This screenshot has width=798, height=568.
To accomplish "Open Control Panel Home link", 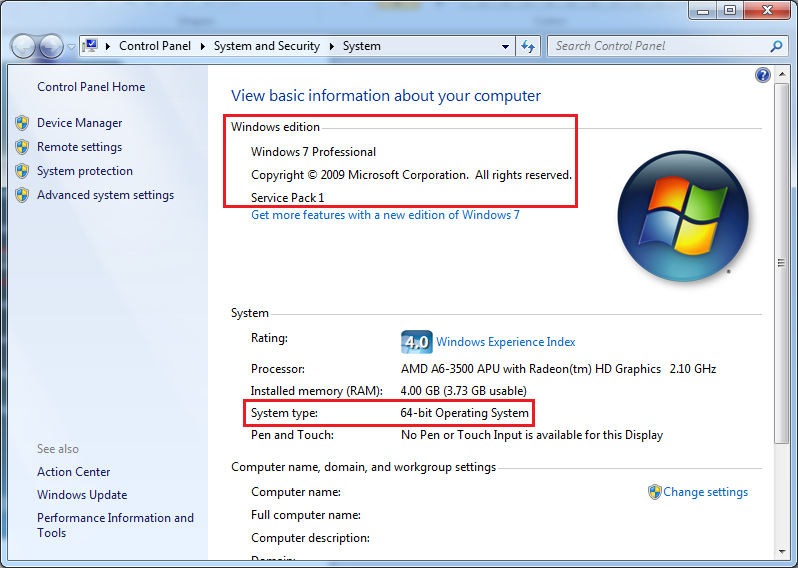I will pyautogui.click(x=91, y=87).
